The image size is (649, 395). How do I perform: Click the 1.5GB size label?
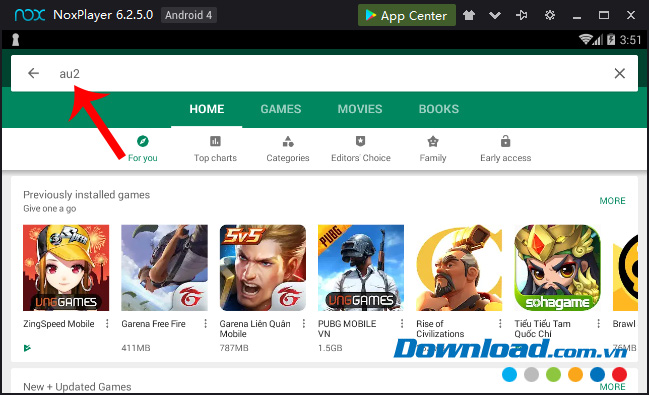coord(330,348)
